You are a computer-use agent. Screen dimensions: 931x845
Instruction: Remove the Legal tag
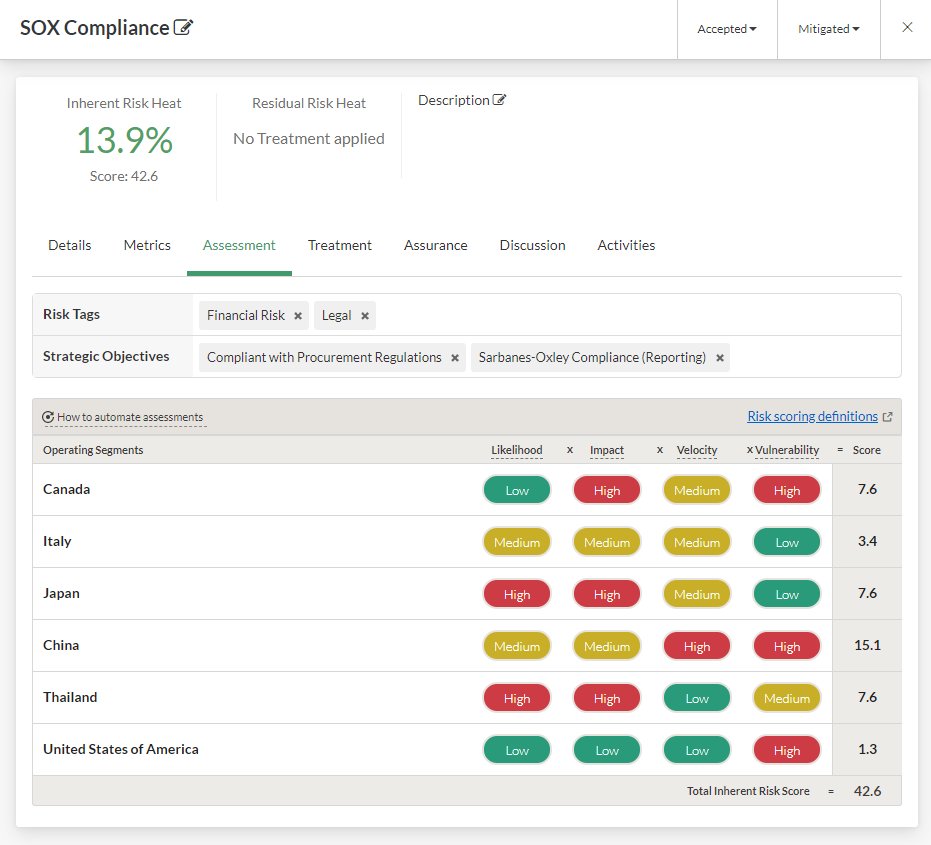[365, 316]
